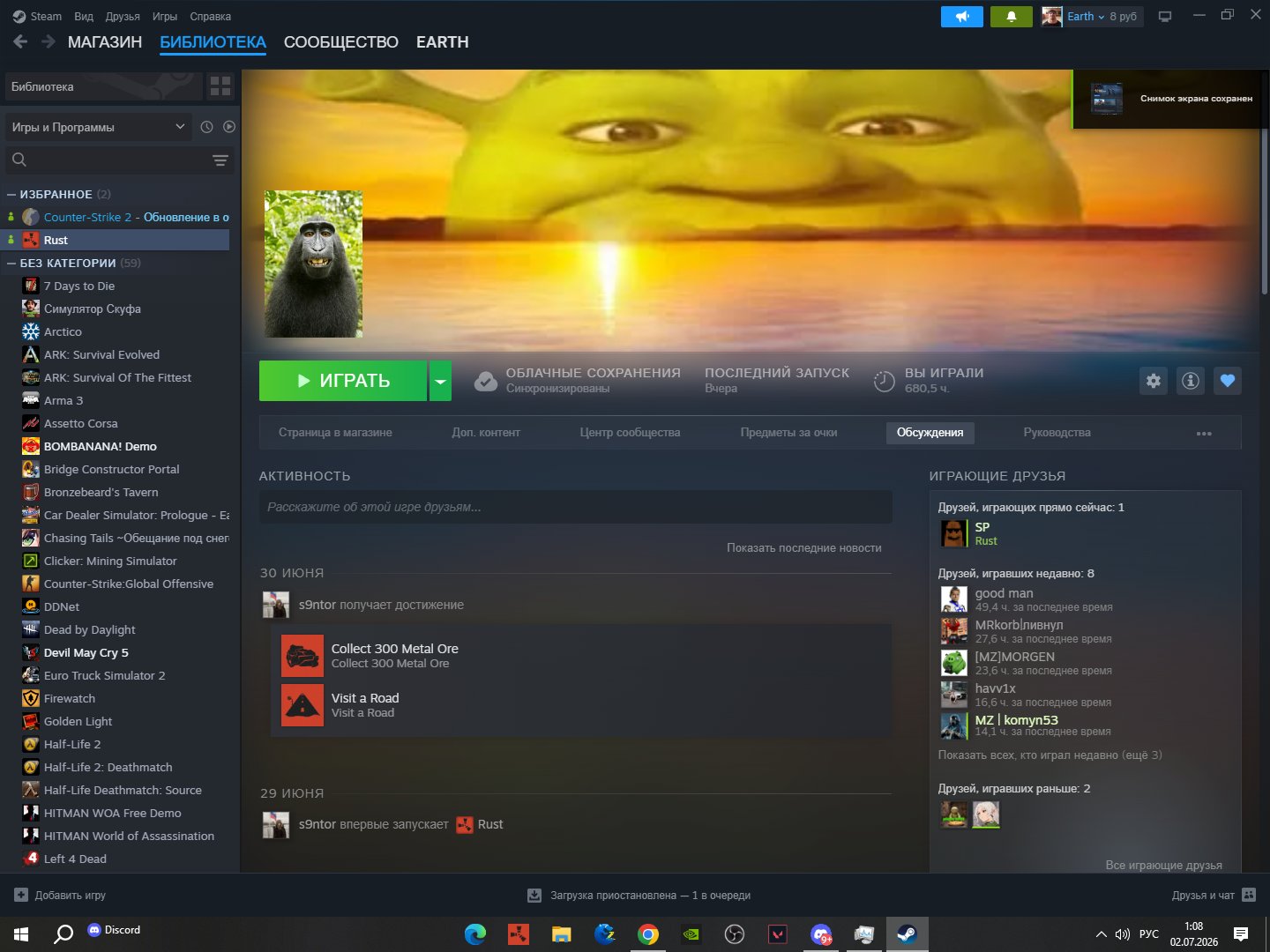Click the Collect 300 Metal Ore achievement icon
The image size is (1270, 952).
pos(303,656)
